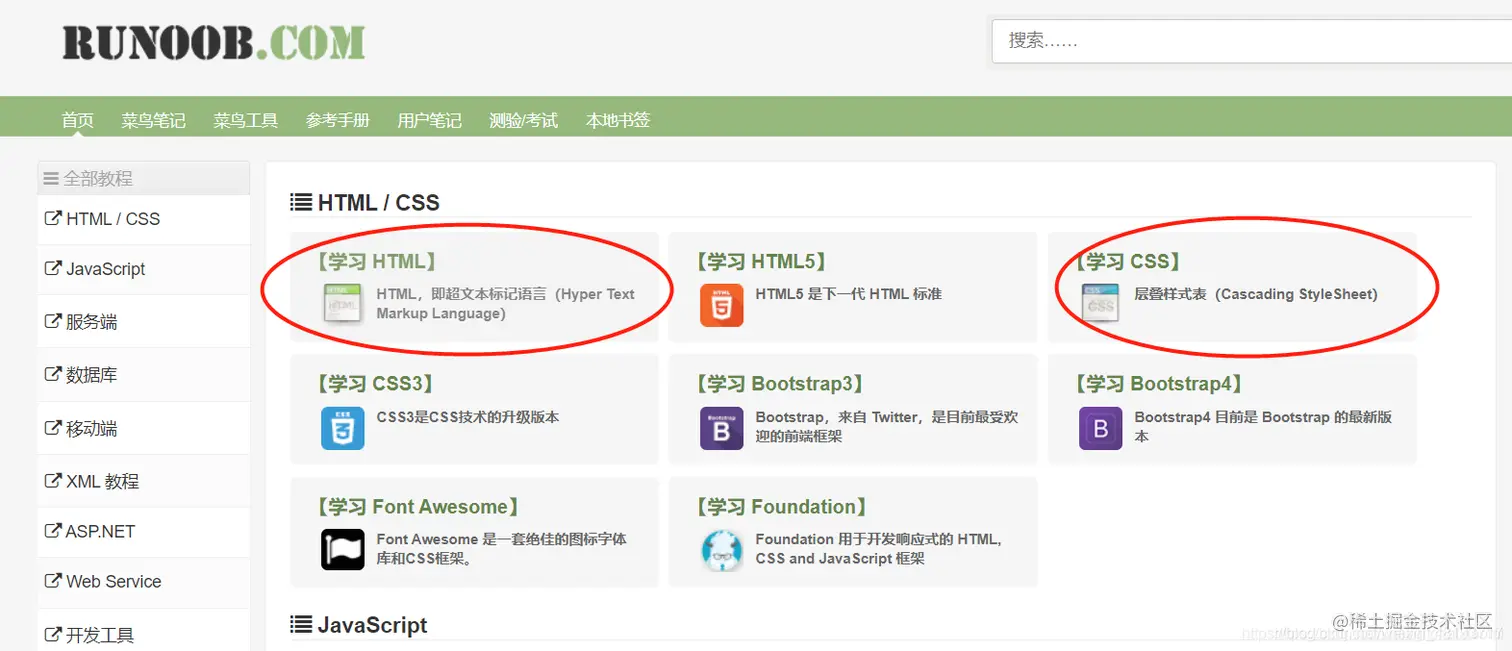Click the 'JavaScript' section heading at bottom
The width and height of the screenshot is (1512, 651).
[372, 625]
